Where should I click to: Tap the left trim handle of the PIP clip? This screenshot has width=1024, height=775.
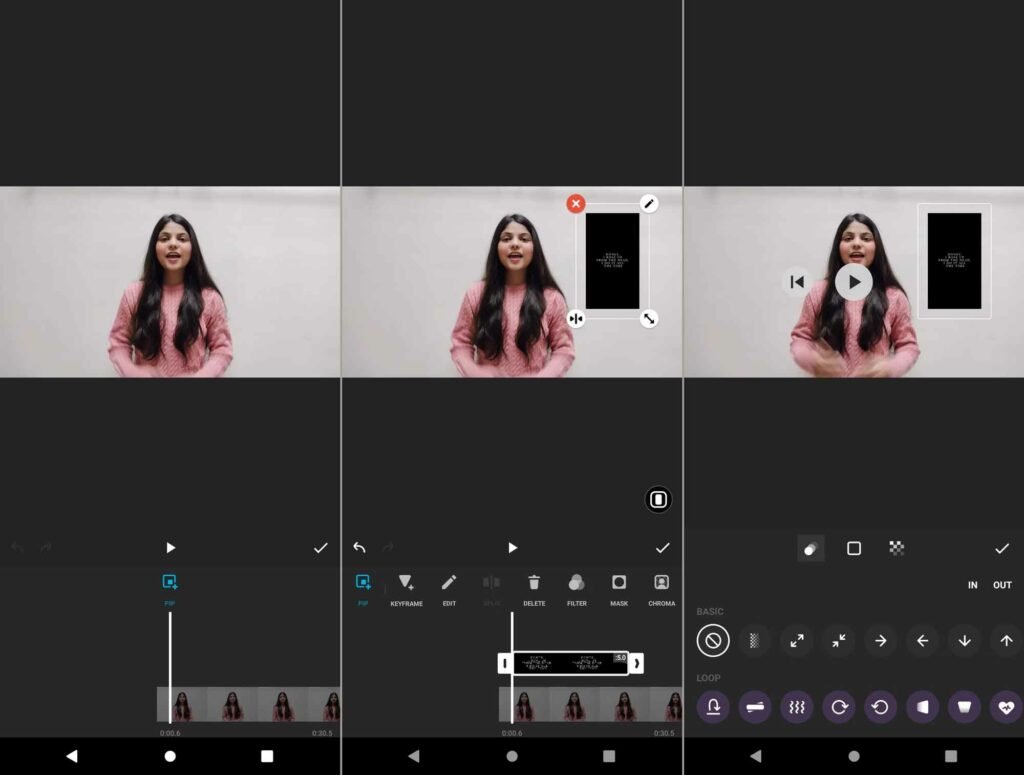coord(505,663)
